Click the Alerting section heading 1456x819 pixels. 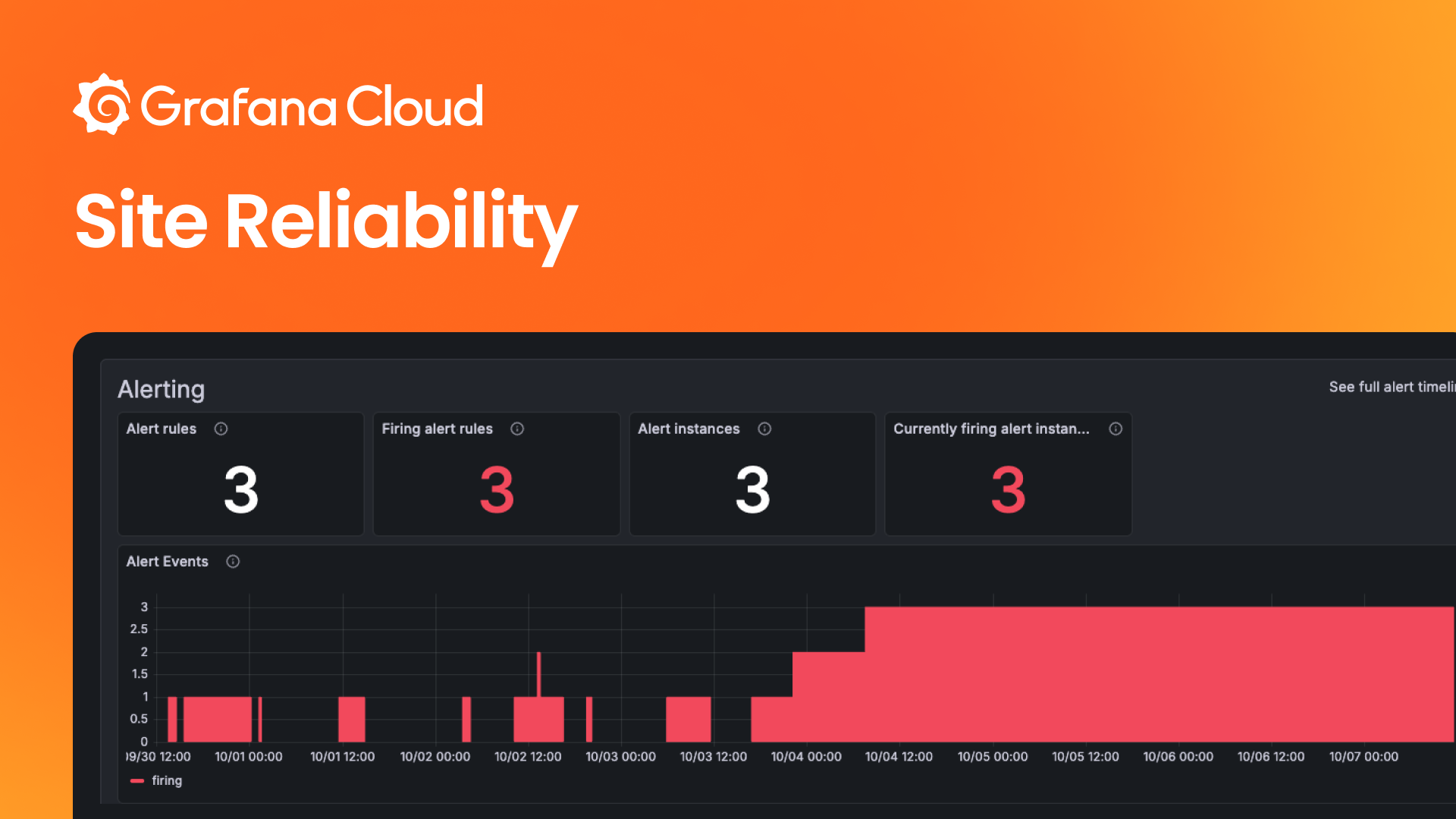tap(161, 390)
